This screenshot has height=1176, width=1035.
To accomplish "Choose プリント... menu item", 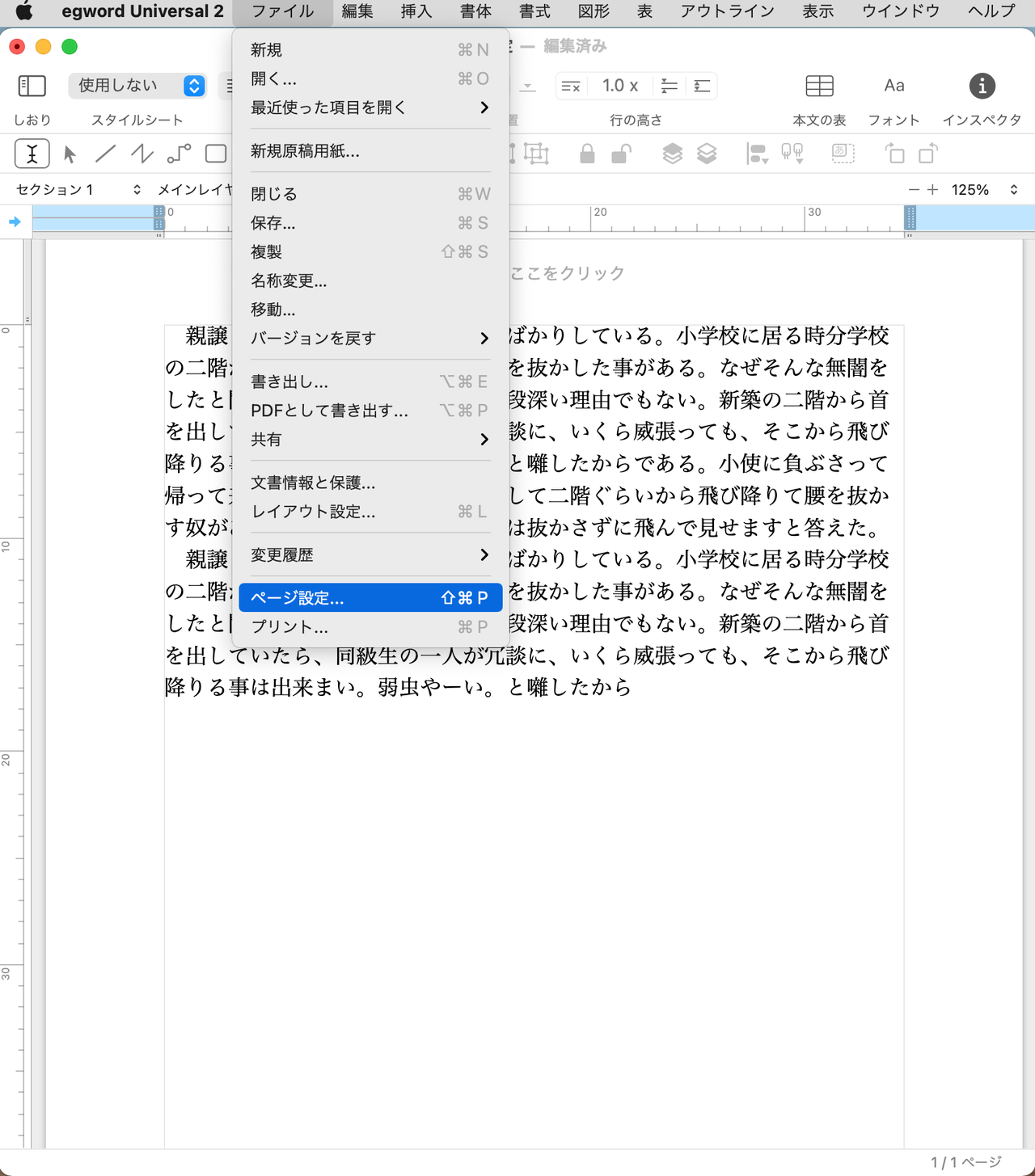I will (x=370, y=626).
